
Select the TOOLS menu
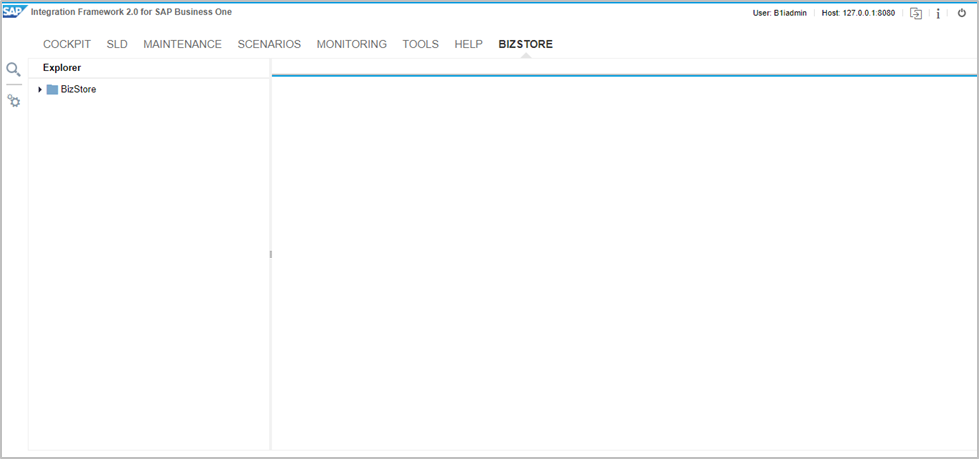420,44
